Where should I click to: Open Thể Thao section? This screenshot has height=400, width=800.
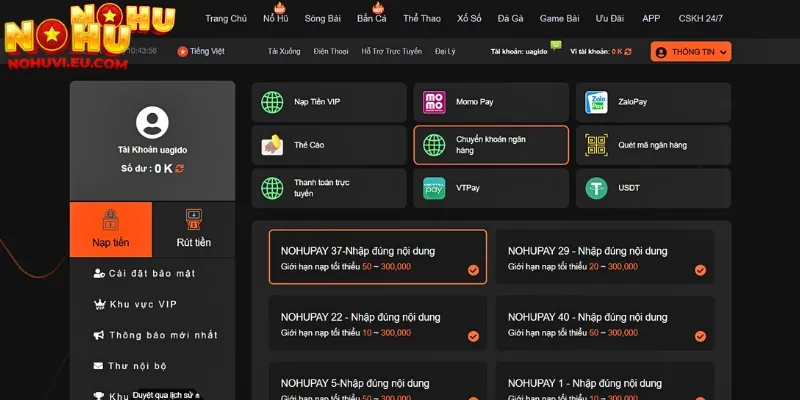[x=421, y=19]
